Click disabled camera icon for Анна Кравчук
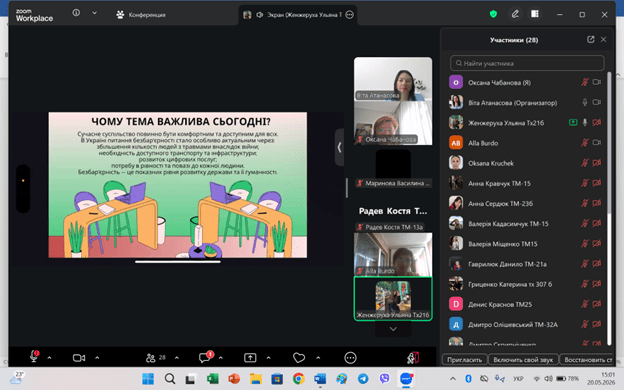The height and width of the screenshot is (390, 624). point(597,183)
